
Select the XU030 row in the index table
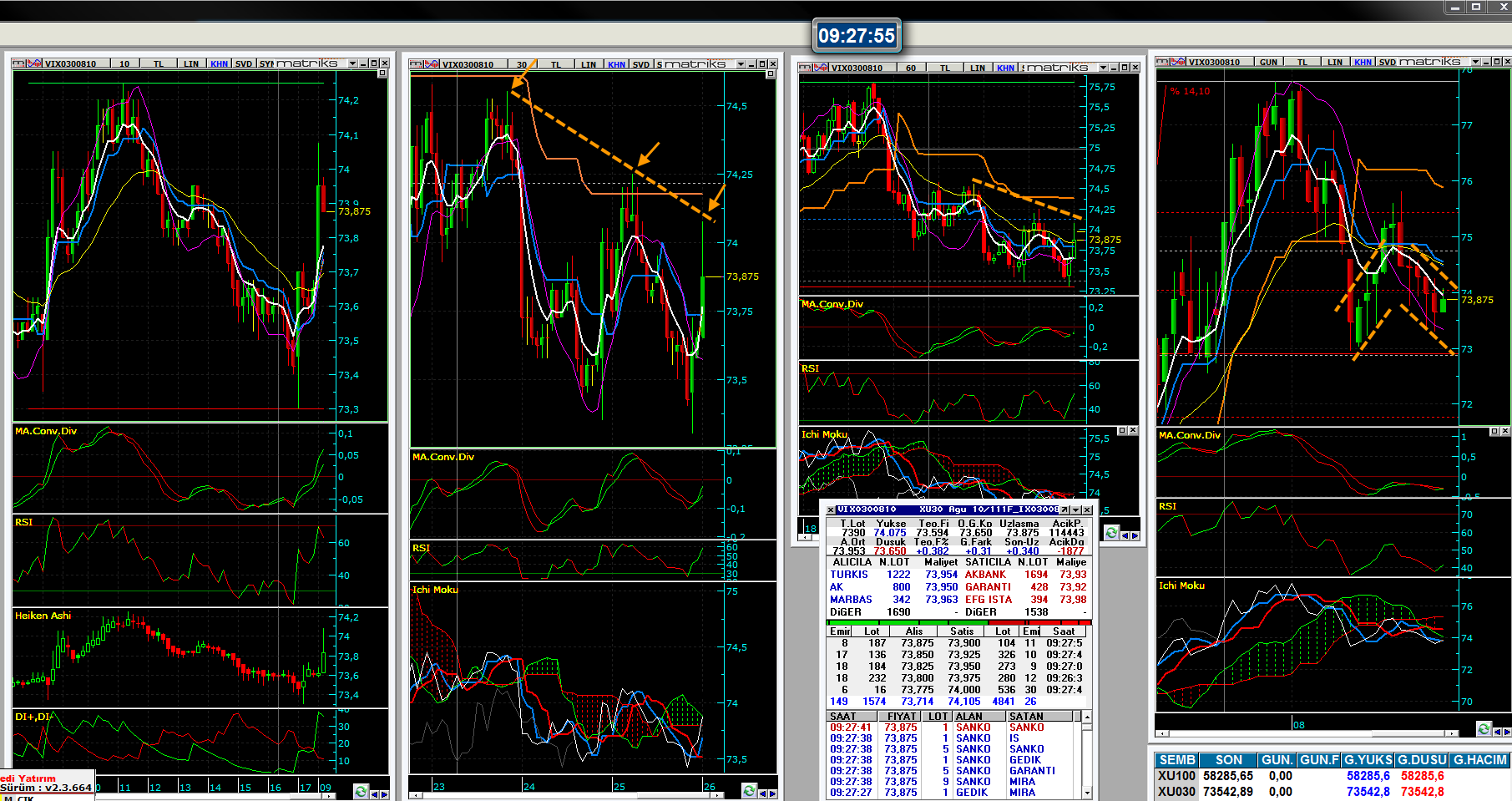[x=1176, y=792]
